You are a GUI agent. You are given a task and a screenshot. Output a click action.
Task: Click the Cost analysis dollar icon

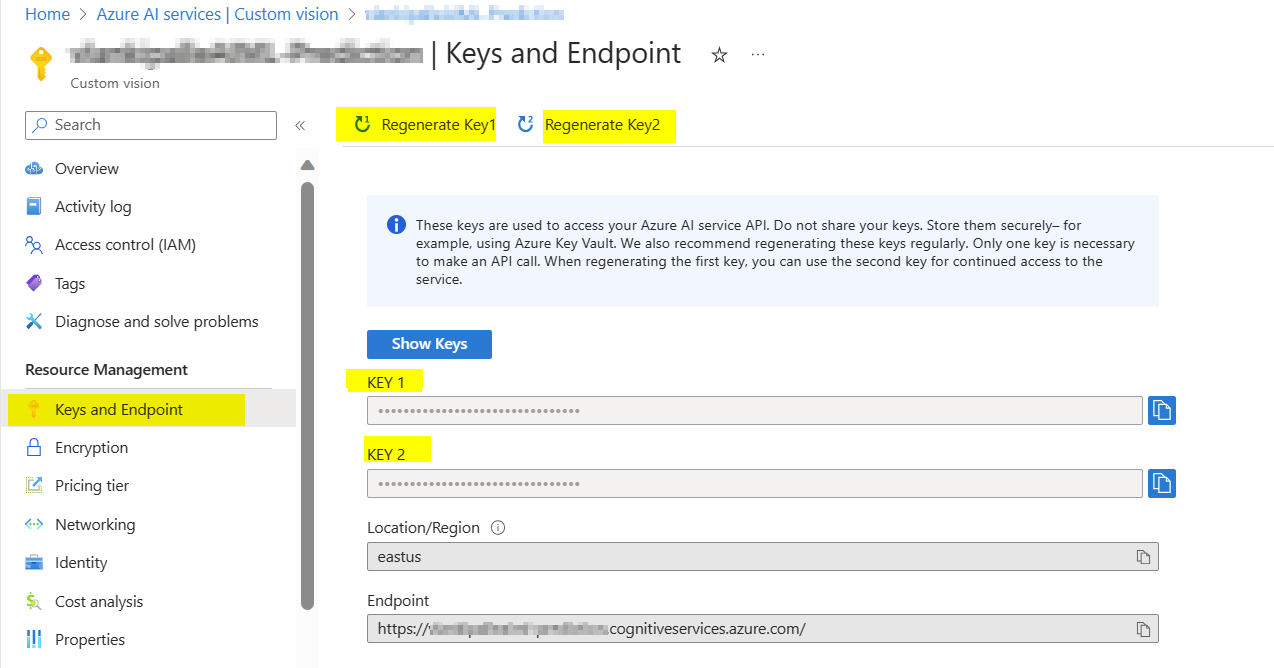tap(34, 602)
